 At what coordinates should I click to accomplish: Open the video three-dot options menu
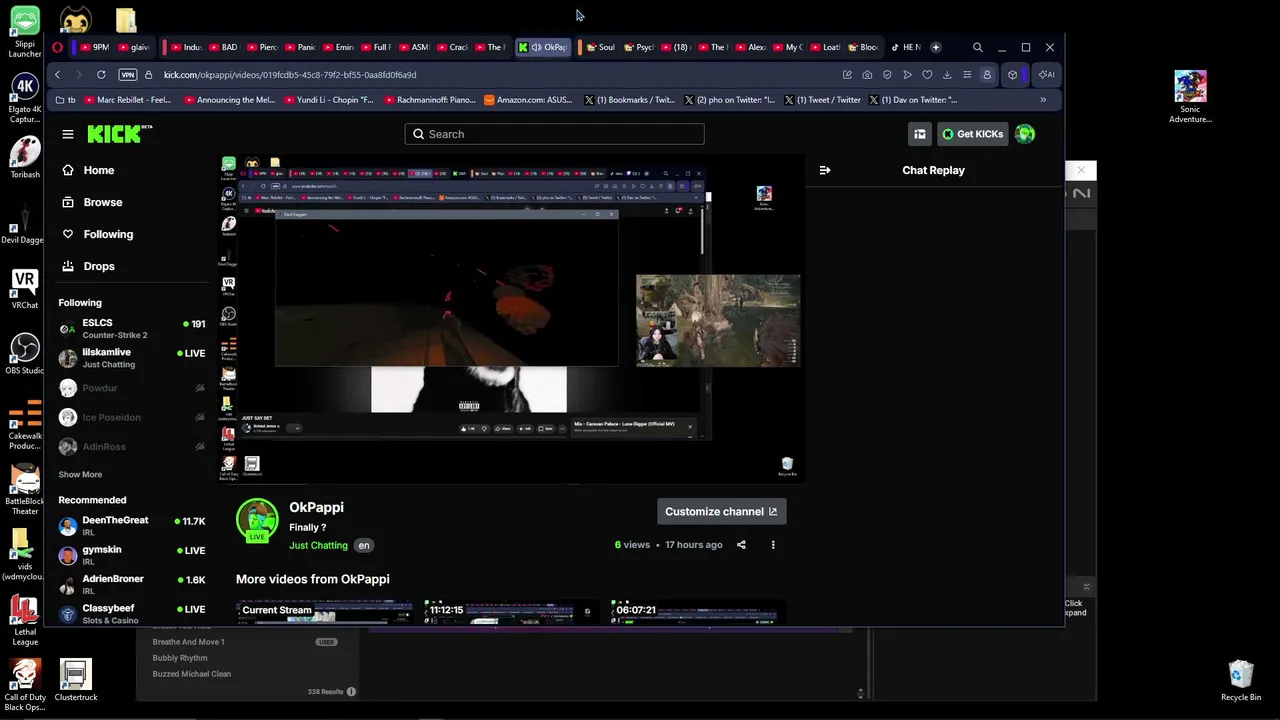tap(773, 545)
